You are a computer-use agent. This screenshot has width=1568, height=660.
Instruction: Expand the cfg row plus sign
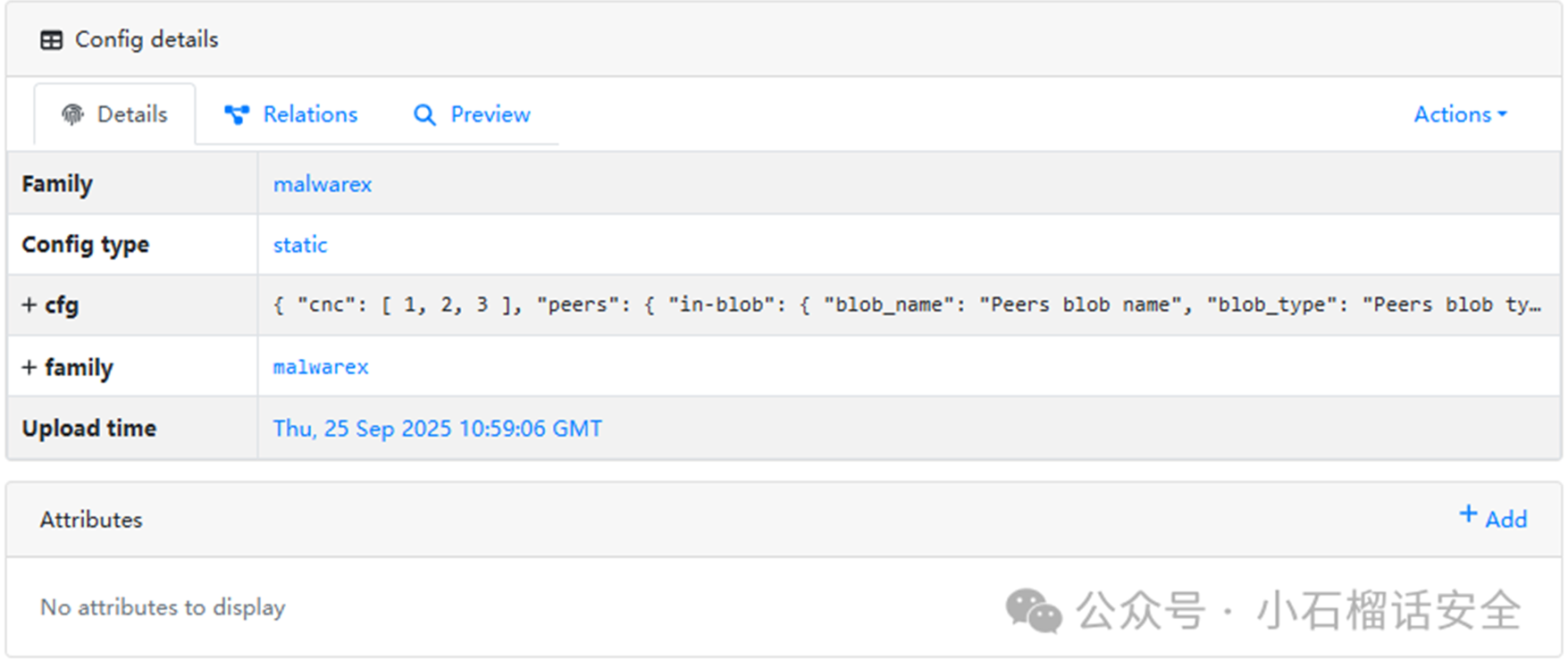click(29, 305)
